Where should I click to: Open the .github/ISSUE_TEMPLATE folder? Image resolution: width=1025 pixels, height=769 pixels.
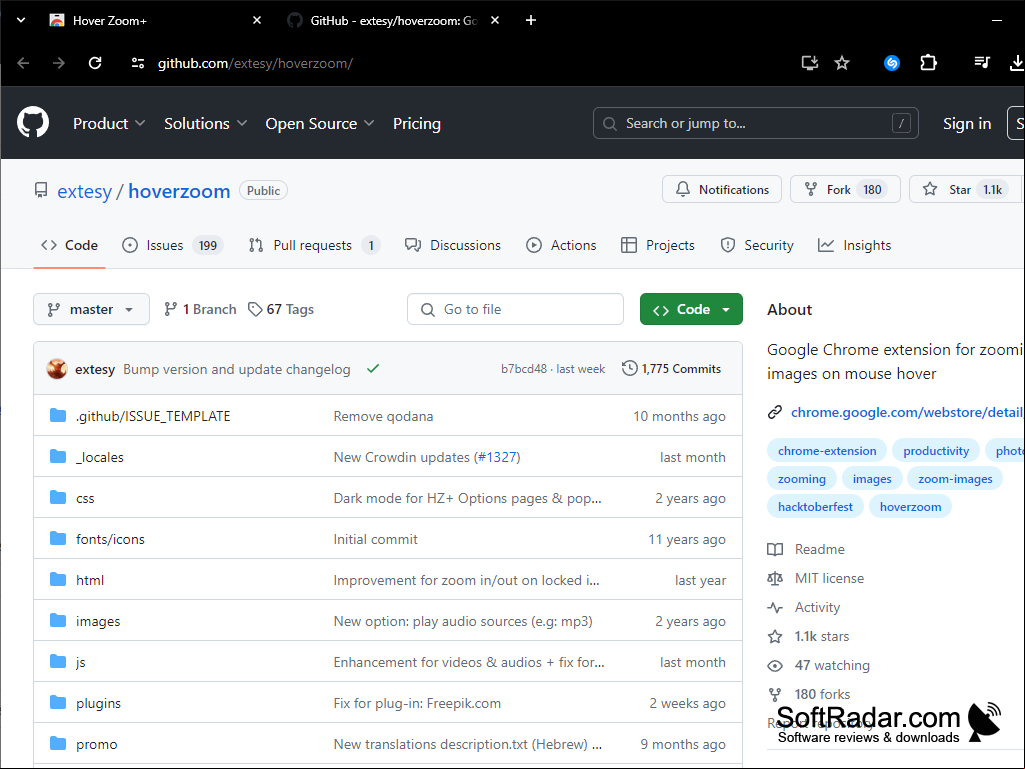153,416
